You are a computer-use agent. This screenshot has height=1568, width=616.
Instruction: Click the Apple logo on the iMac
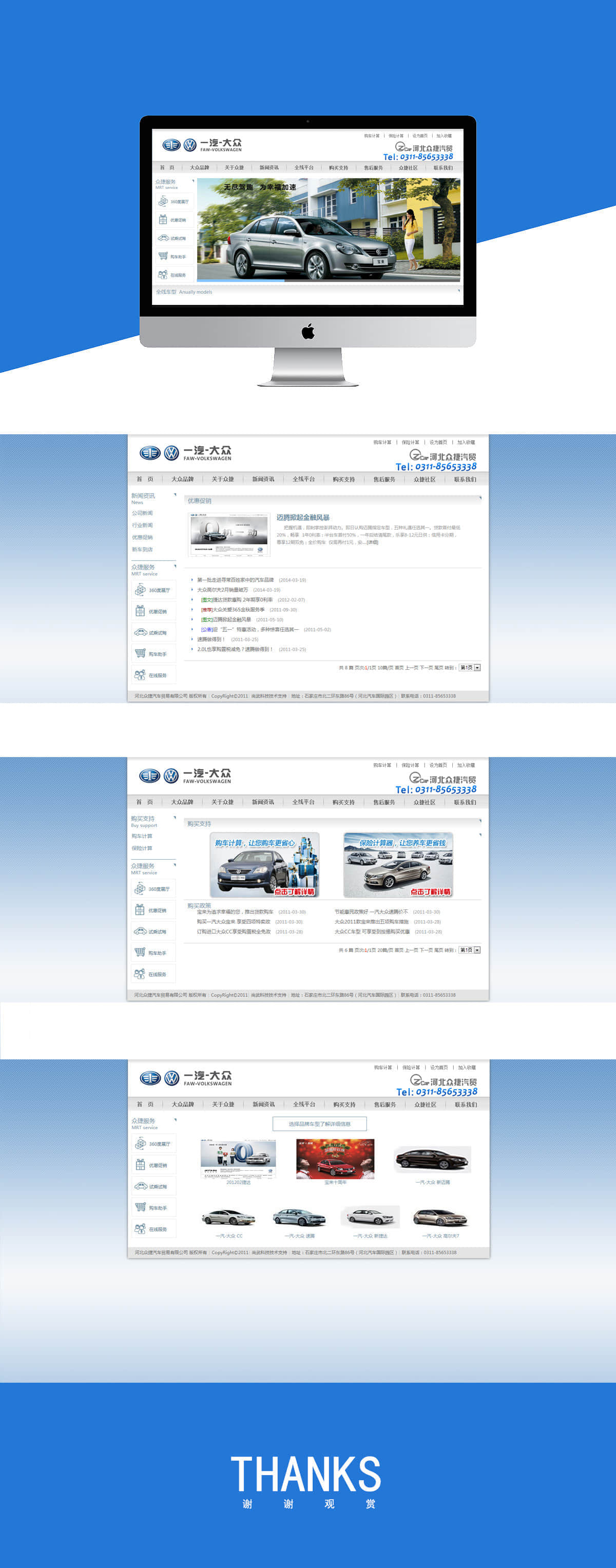point(308,332)
